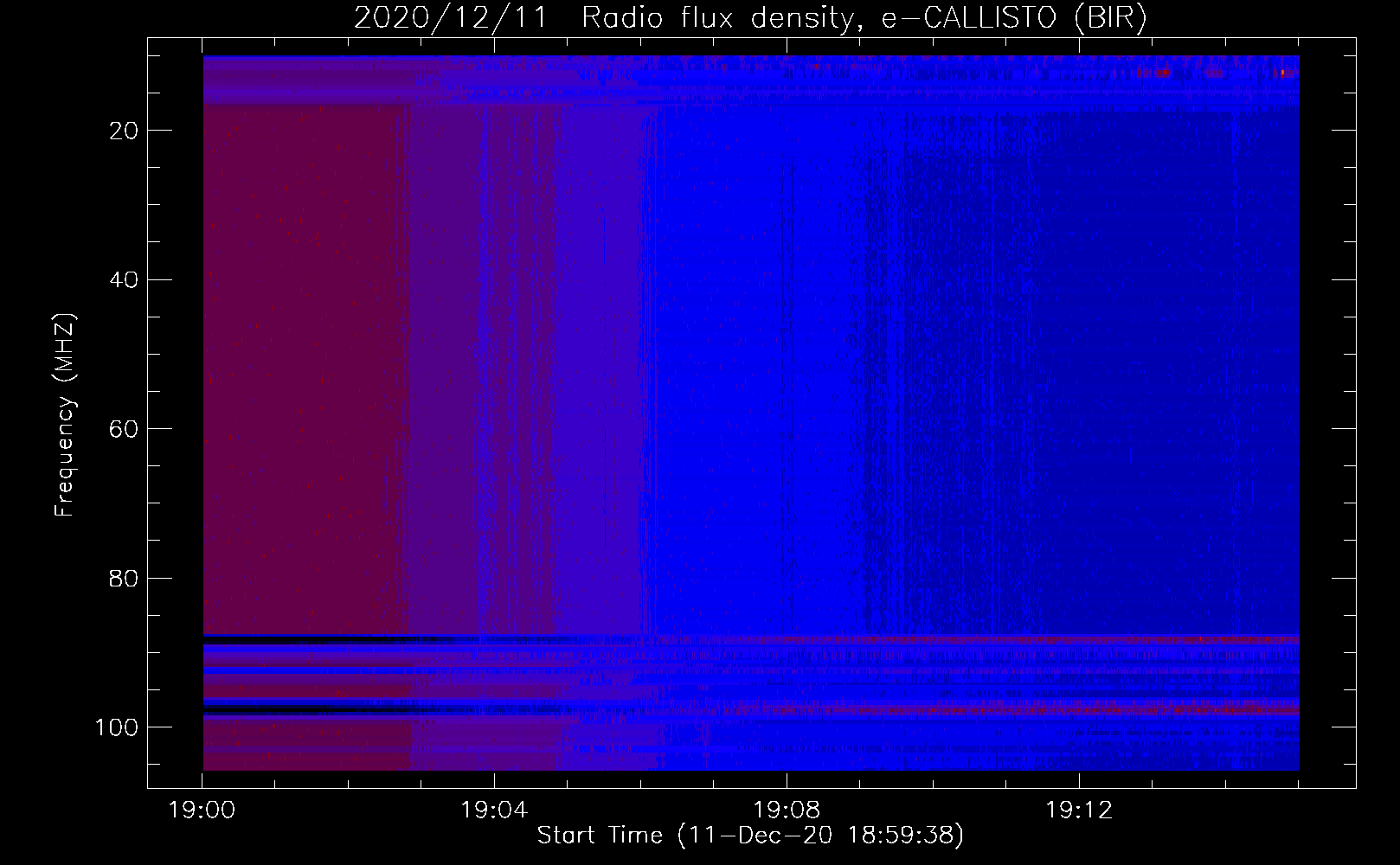Click the 19:12 time tick label

coord(1078,811)
